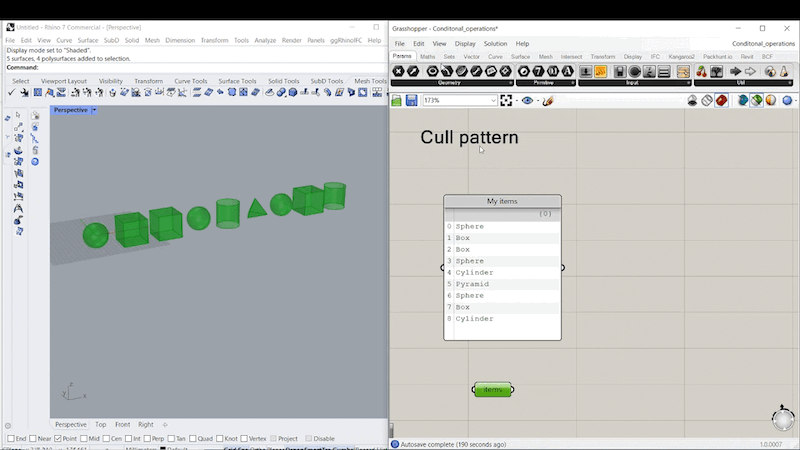
Task: Add the Panel input icon with lines
Action: (664, 71)
